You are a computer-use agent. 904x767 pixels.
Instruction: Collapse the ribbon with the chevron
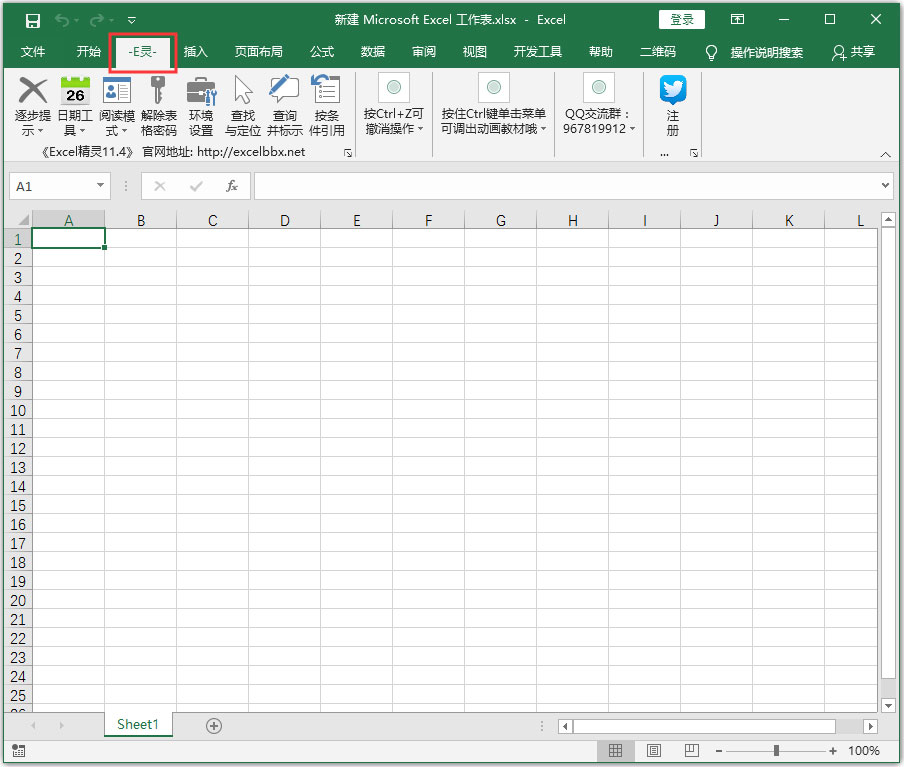[x=885, y=154]
